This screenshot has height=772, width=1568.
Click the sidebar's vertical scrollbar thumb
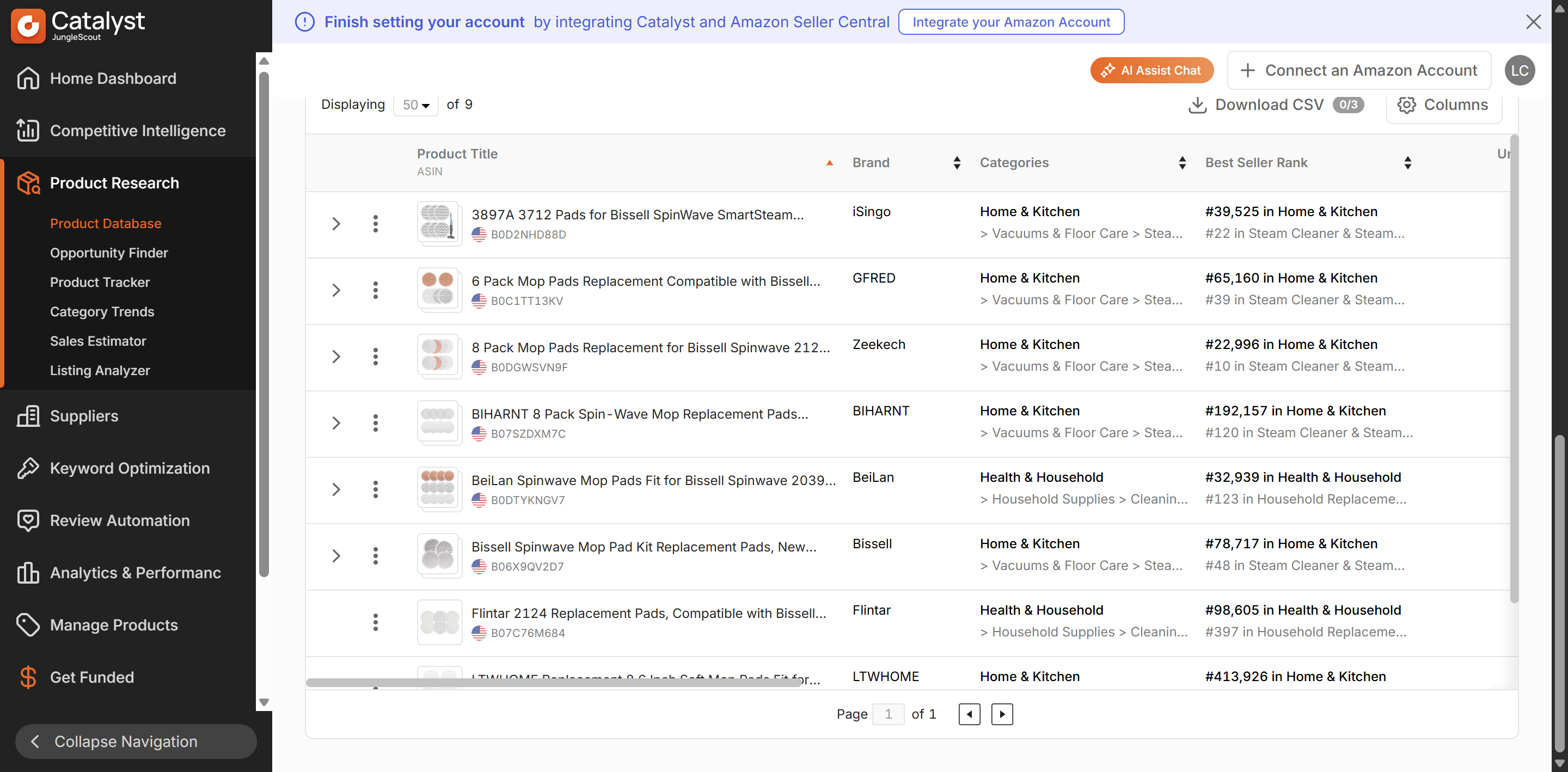pos(264,324)
